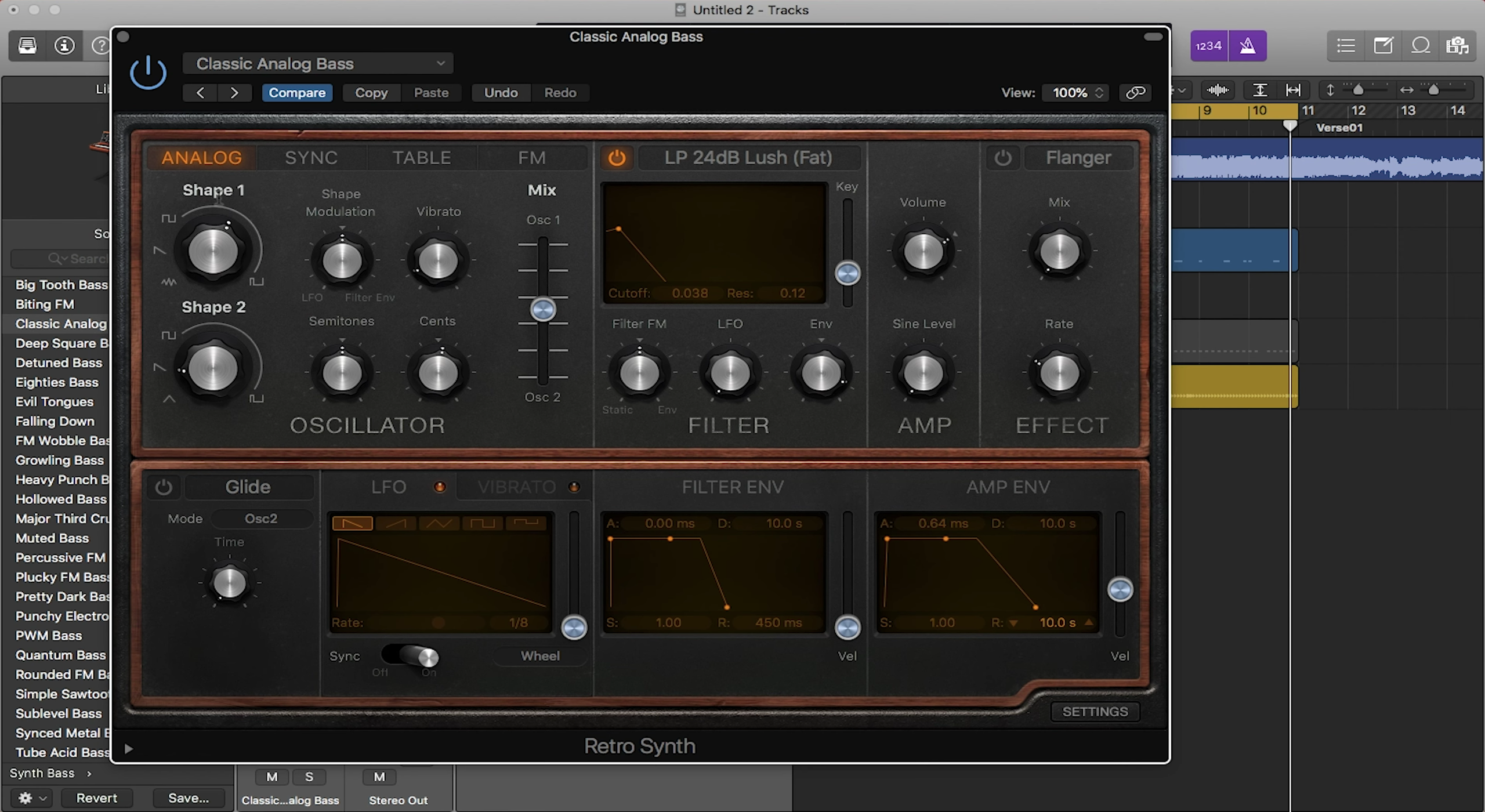Click the library Save... button
The width and height of the screenshot is (1485, 812).
(189, 799)
